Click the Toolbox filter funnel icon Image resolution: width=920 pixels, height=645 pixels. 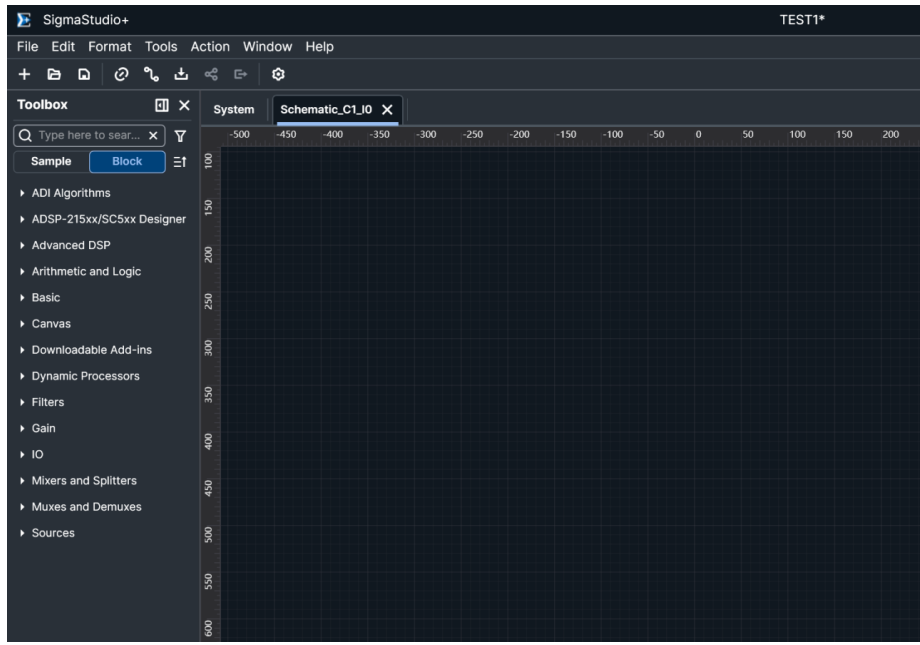pos(180,136)
